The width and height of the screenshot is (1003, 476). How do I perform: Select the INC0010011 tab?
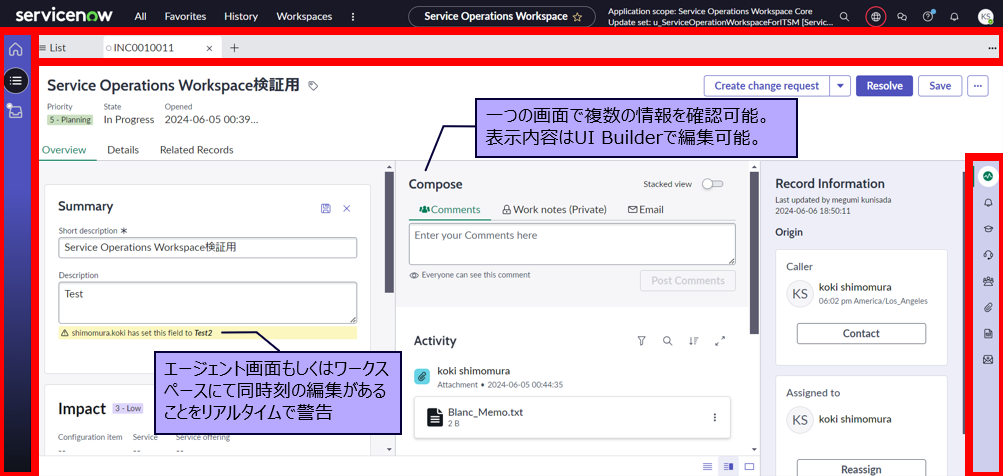144,48
